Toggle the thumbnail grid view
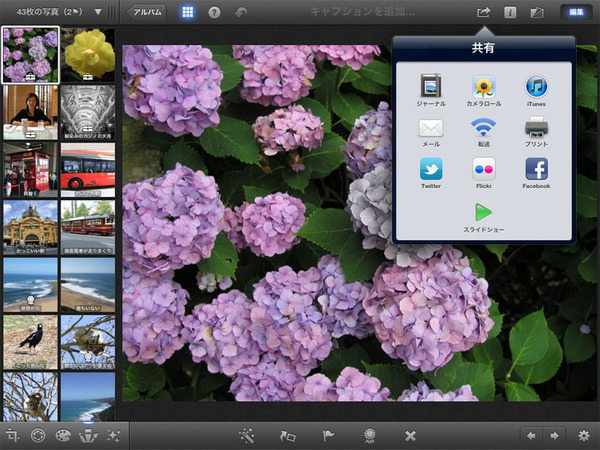Image resolution: width=600 pixels, height=450 pixels. [188, 12]
